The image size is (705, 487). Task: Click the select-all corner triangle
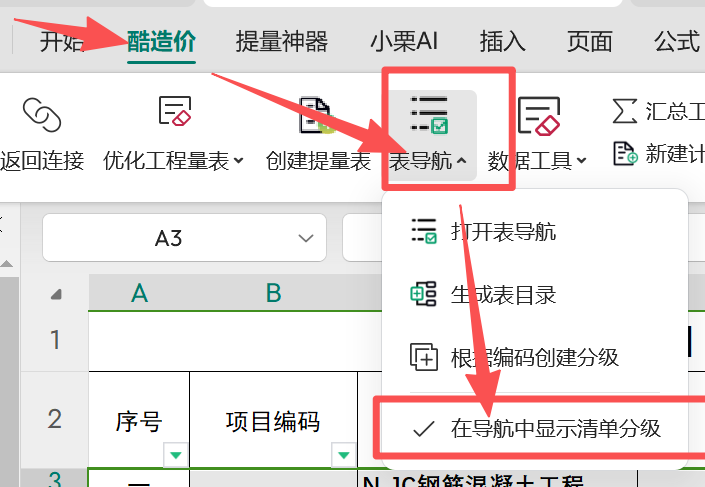(x=56, y=294)
